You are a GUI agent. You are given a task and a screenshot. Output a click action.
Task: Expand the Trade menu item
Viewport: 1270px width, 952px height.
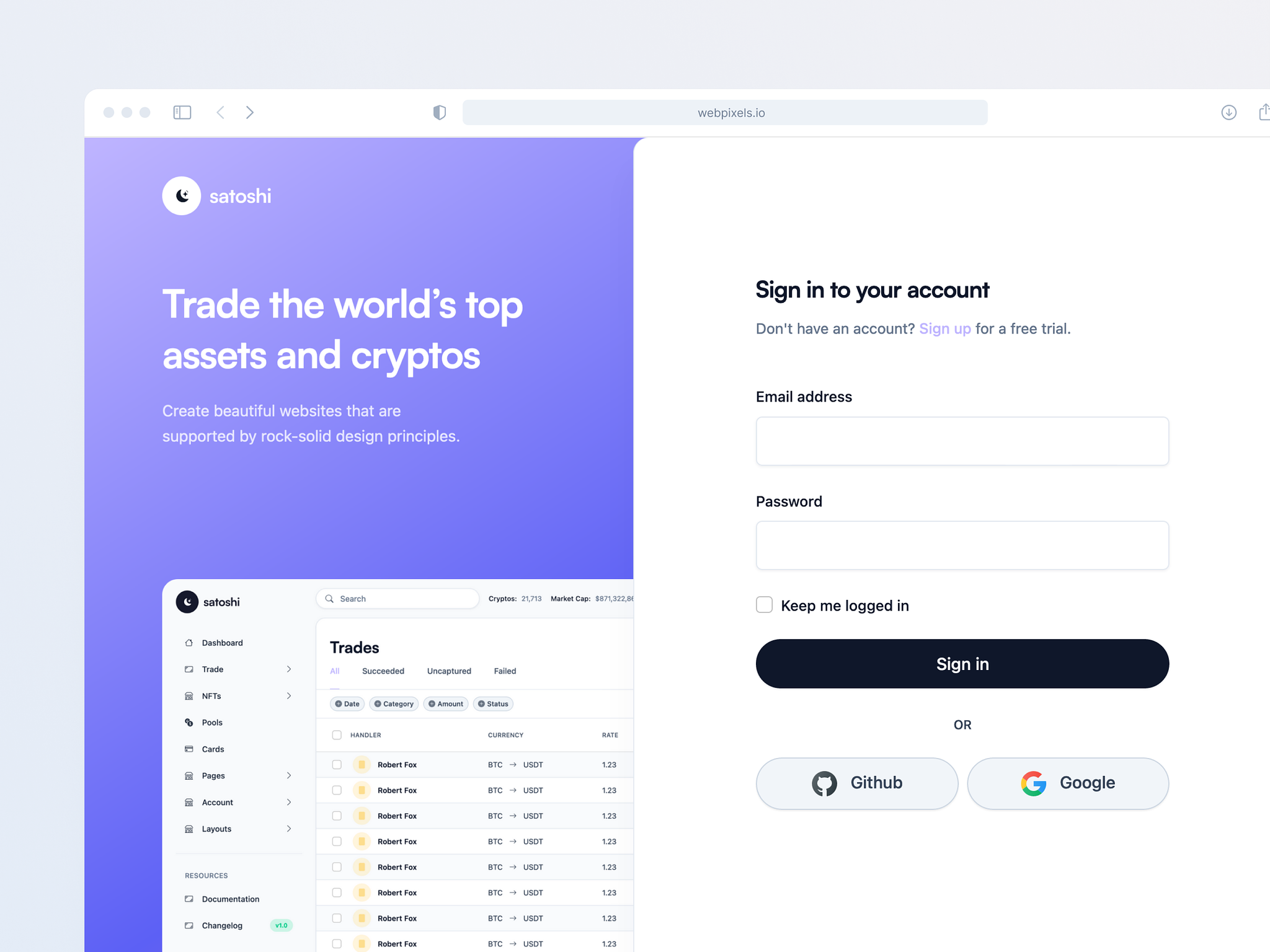(289, 668)
